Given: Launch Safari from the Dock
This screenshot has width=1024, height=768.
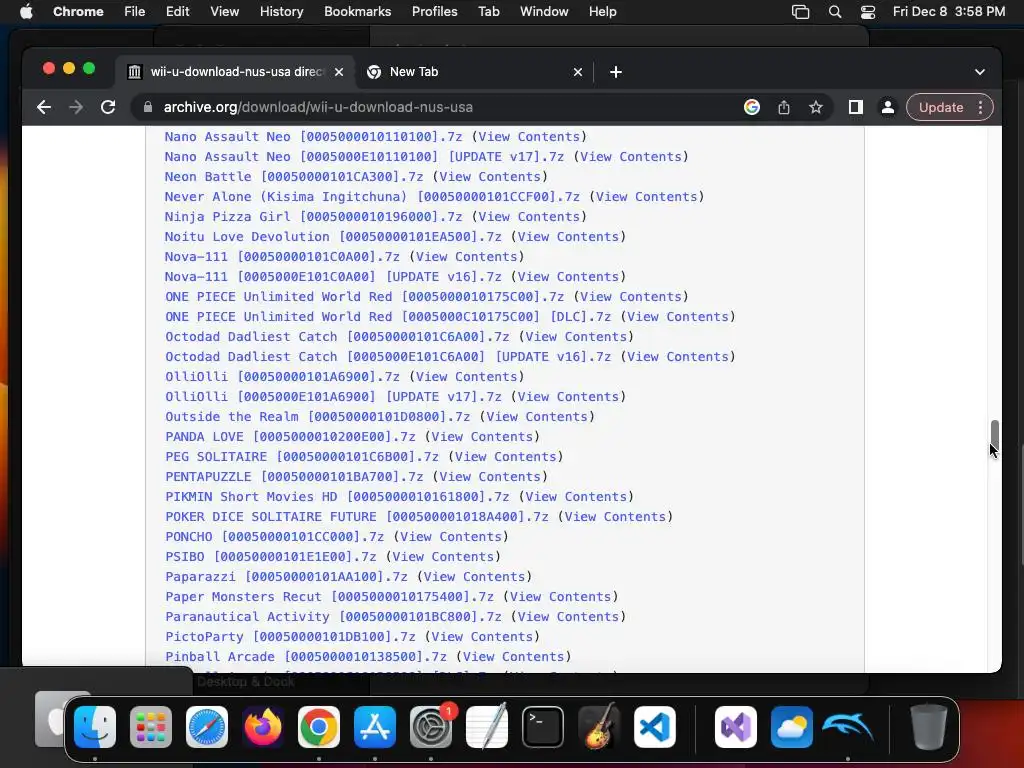Looking at the screenshot, I should pos(207,727).
